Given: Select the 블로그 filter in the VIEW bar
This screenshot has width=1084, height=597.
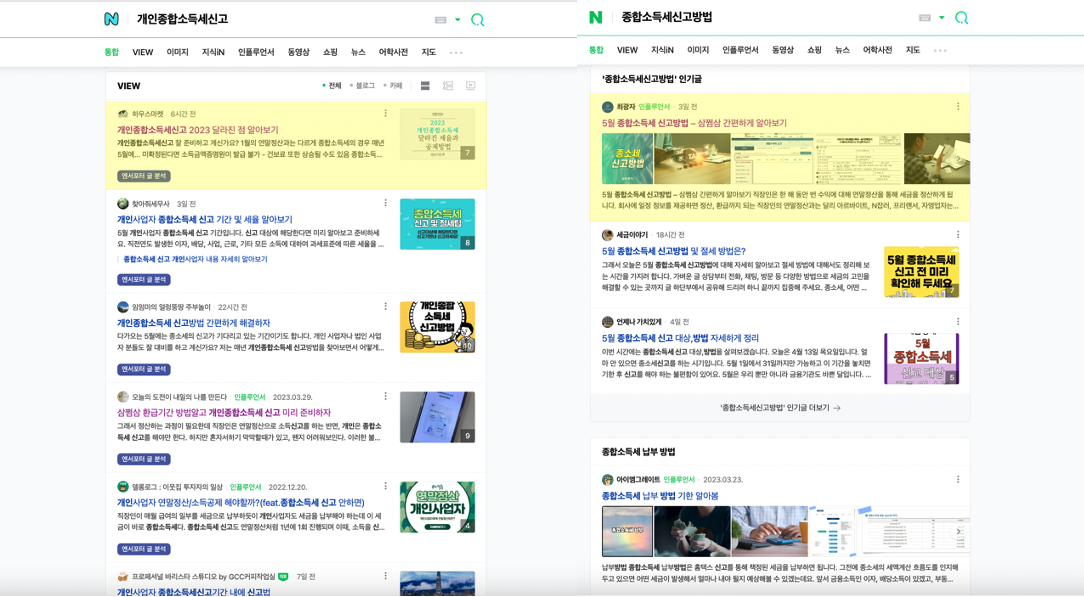Looking at the screenshot, I should point(366,85).
